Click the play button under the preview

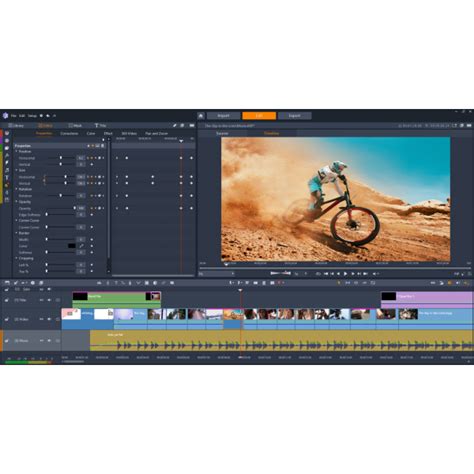345,274
